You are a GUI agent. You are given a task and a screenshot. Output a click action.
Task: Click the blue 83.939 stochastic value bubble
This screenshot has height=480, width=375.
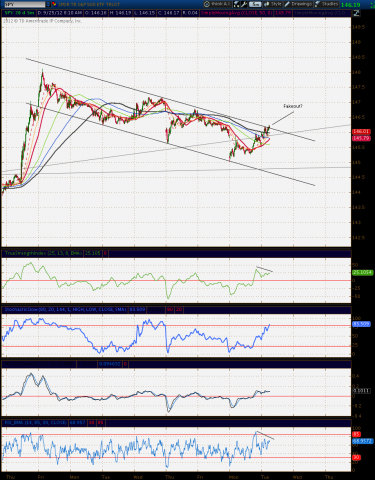pyautogui.click(x=361, y=324)
